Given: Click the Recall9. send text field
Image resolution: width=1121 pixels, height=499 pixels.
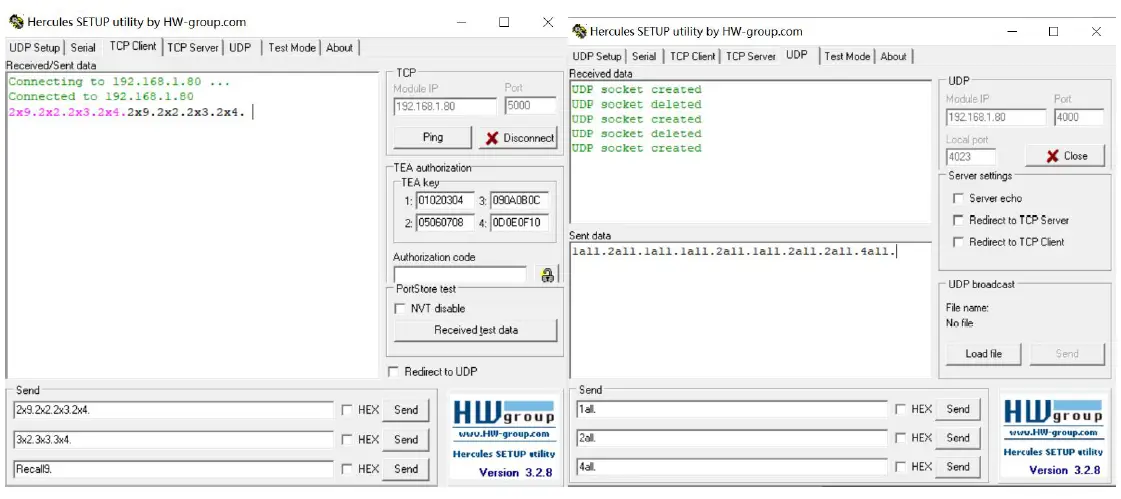Looking at the screenshot, I should (173, 470).
